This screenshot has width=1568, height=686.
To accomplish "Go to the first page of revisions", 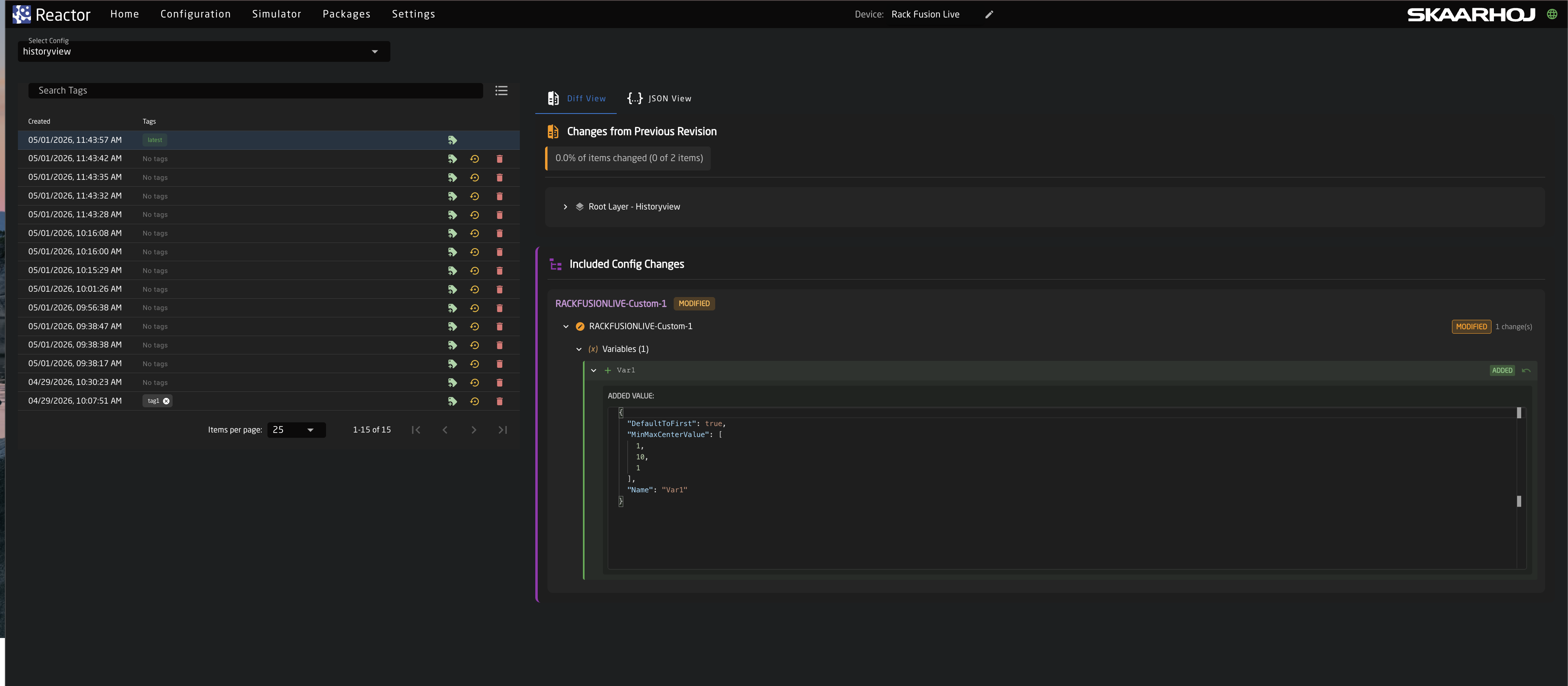I will (416, 430).
